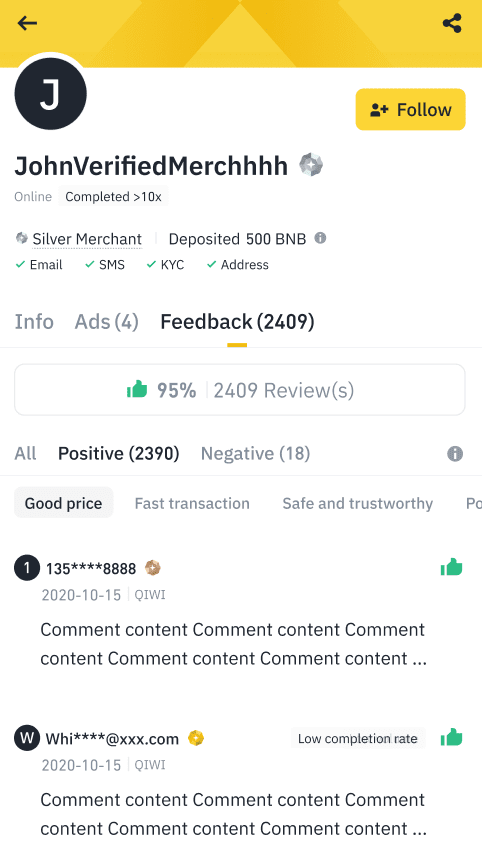
Task: Filter by Negative (18) reviews
Action: [255, 453]
